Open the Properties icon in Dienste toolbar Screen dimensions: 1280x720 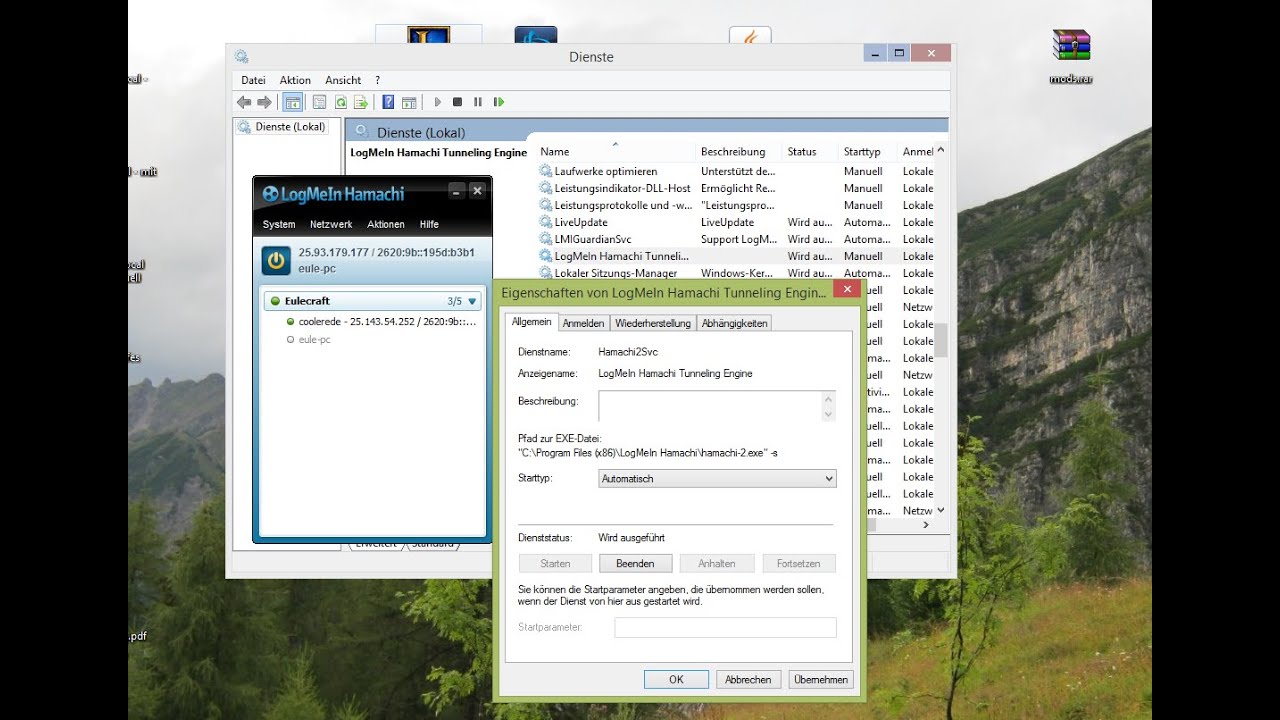point(319,102)
